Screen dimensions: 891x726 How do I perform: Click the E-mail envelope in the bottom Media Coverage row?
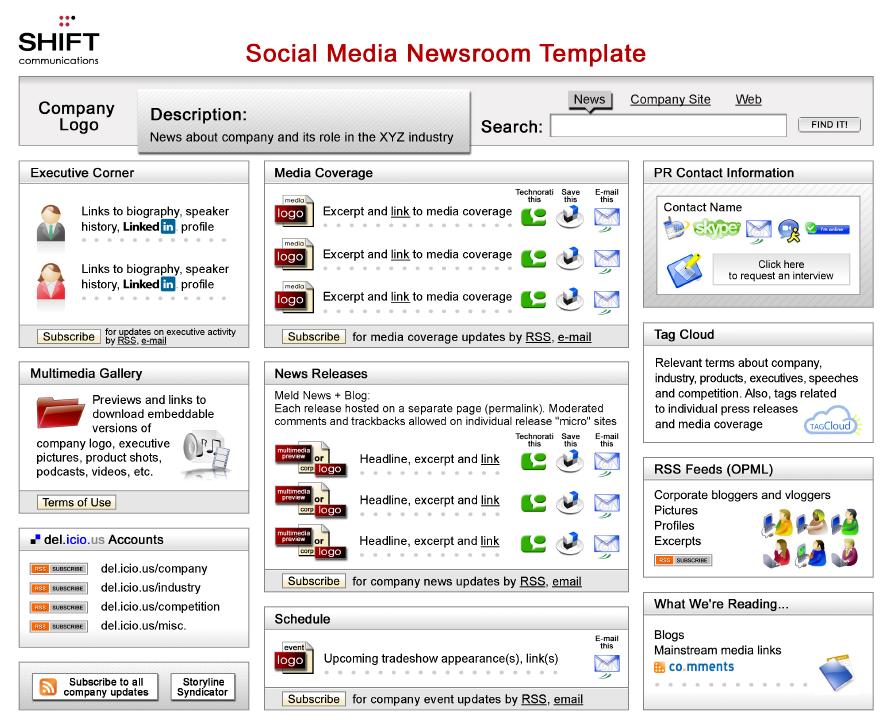606,301
